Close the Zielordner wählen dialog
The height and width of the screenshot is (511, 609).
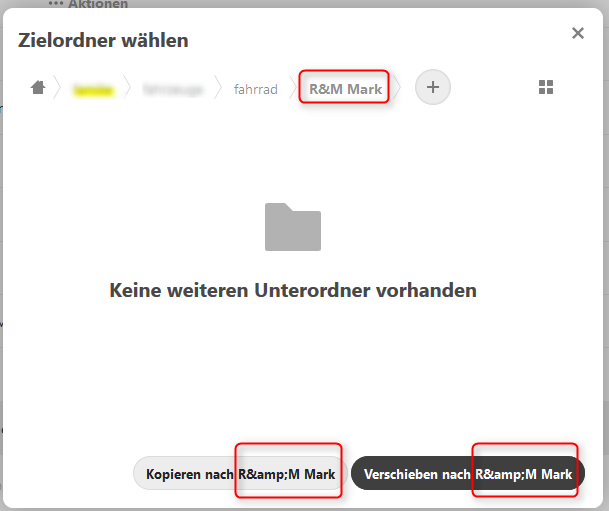[578, 33]
